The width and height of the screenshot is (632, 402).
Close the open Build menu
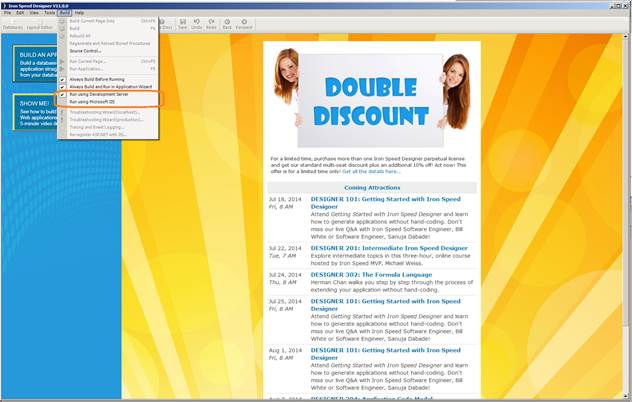point(64,13)
